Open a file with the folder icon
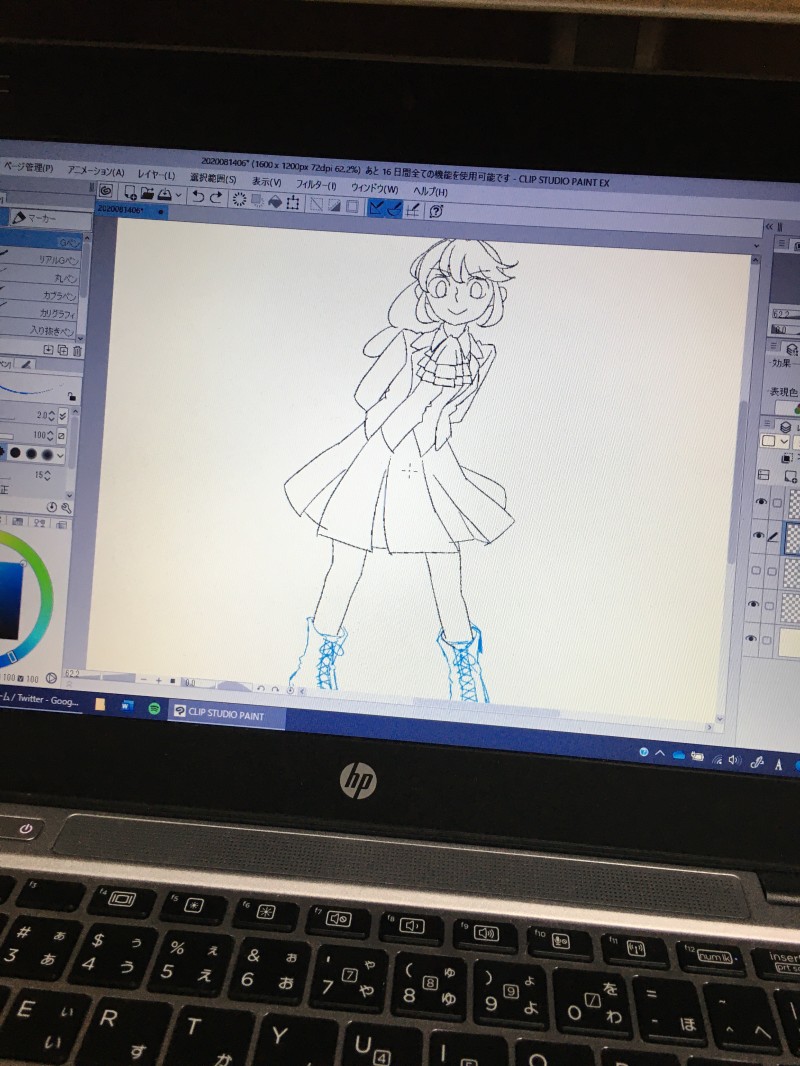 coord(147,194)
